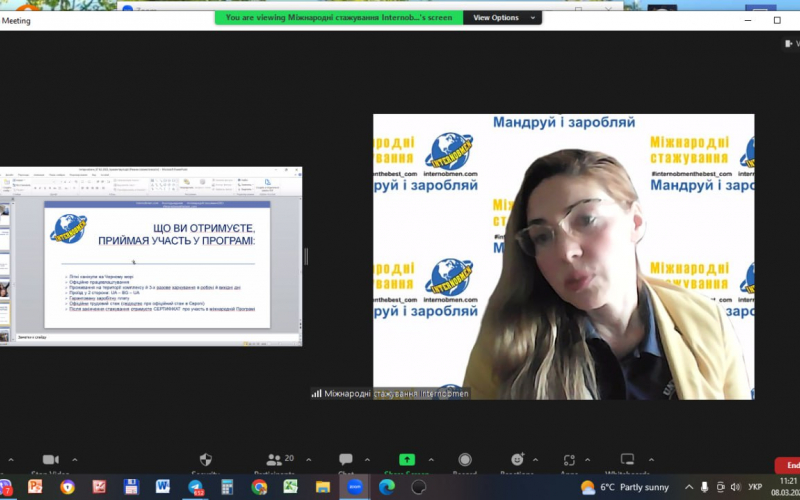The image size is (800, 500).
Task: Click the presenter's webcam video tile
Action: [x=564, y=257]
